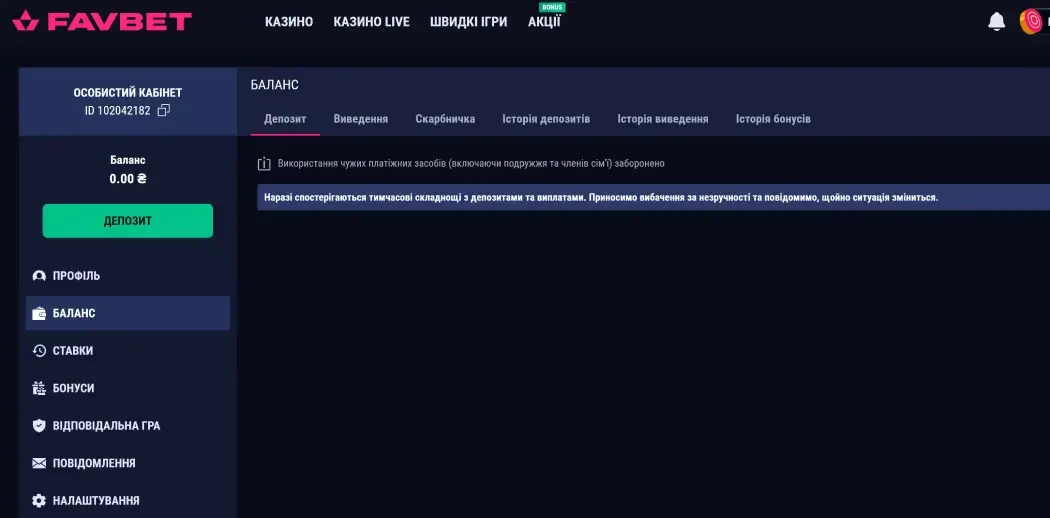
Task: Click the envelope icon beside Повідомлення
Action: click(x=39, y=463)
